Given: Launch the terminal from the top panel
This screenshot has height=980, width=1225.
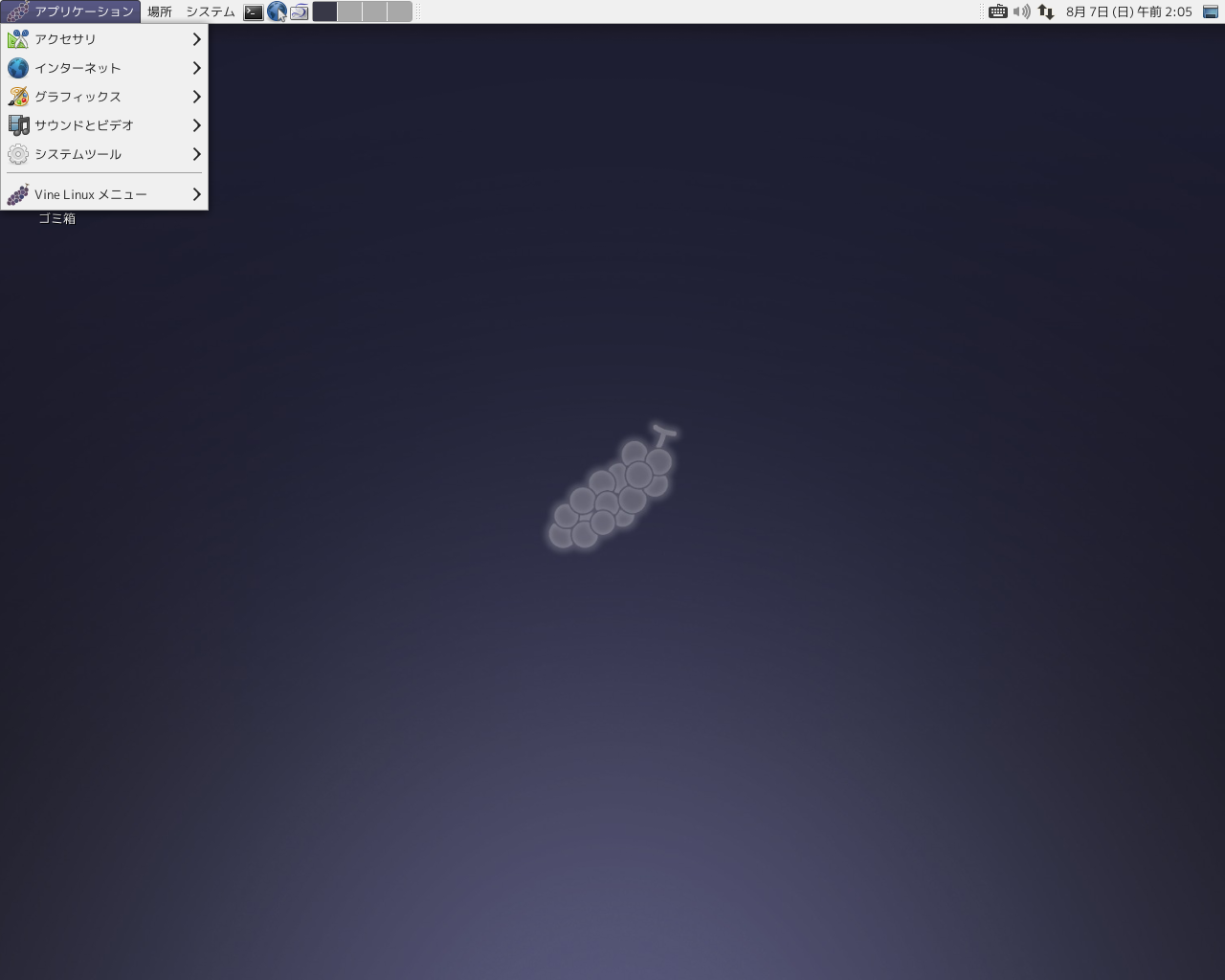Looking at the screenshot, I should pos(254,11).
